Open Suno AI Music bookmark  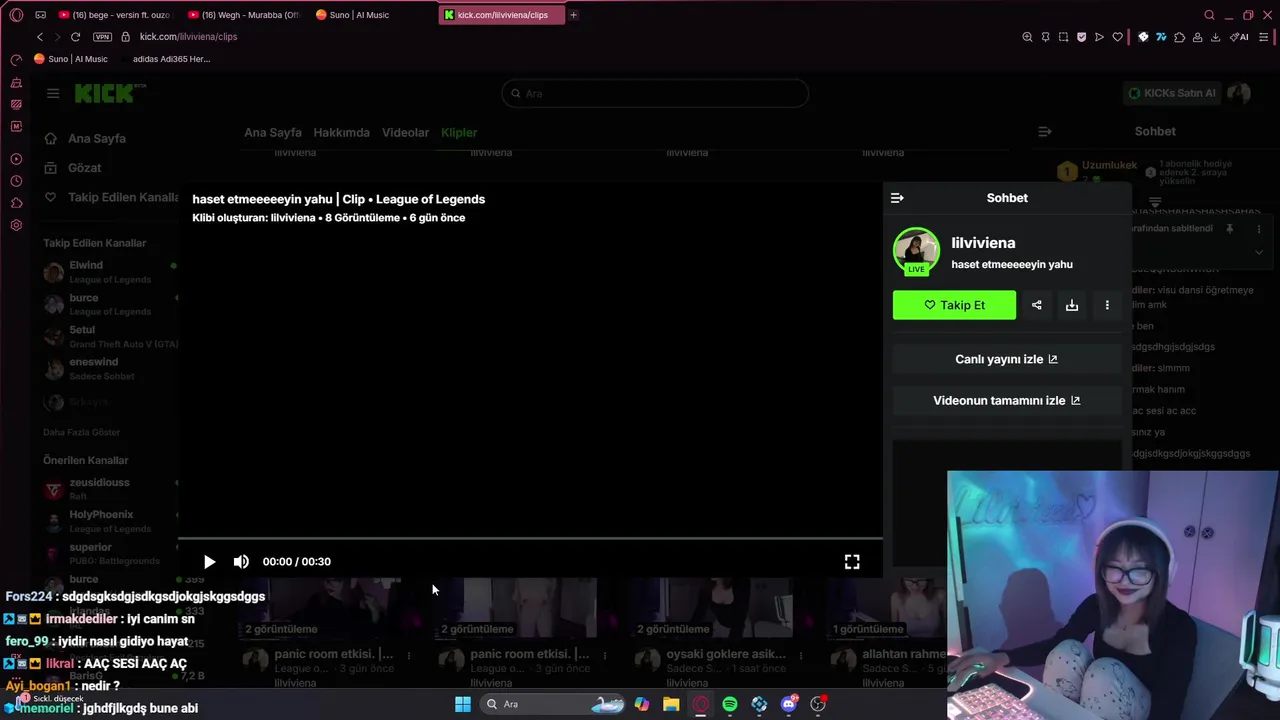(x=71, y=59)
